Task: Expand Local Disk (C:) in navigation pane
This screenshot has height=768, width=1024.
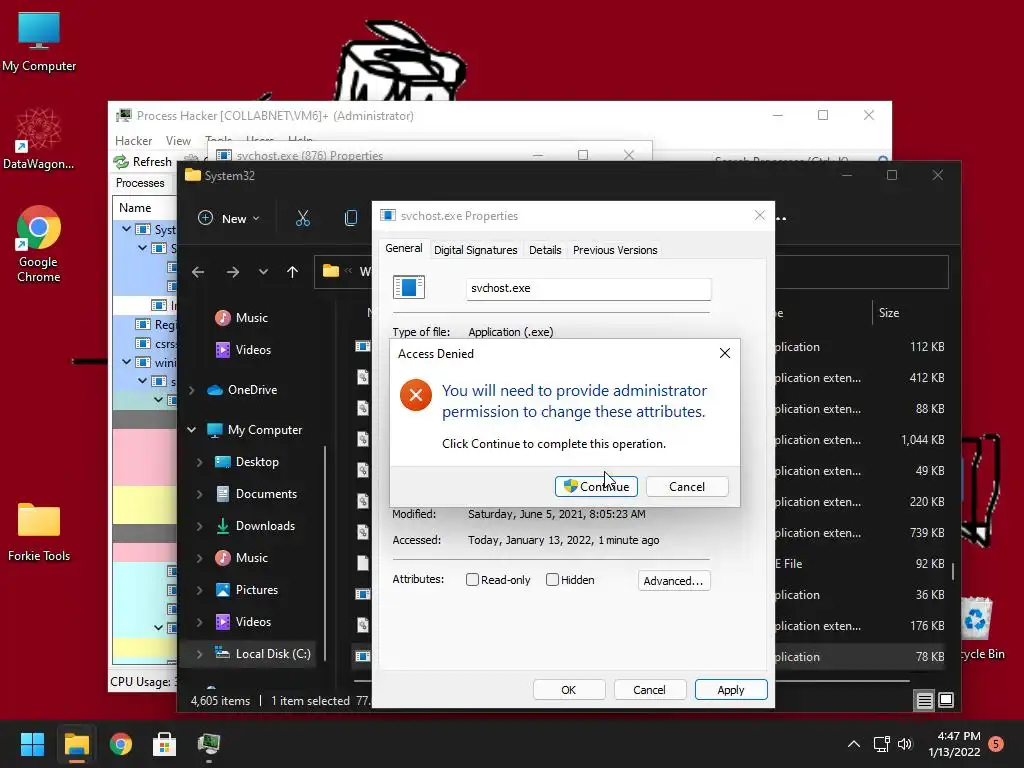Action: point(200,654)
